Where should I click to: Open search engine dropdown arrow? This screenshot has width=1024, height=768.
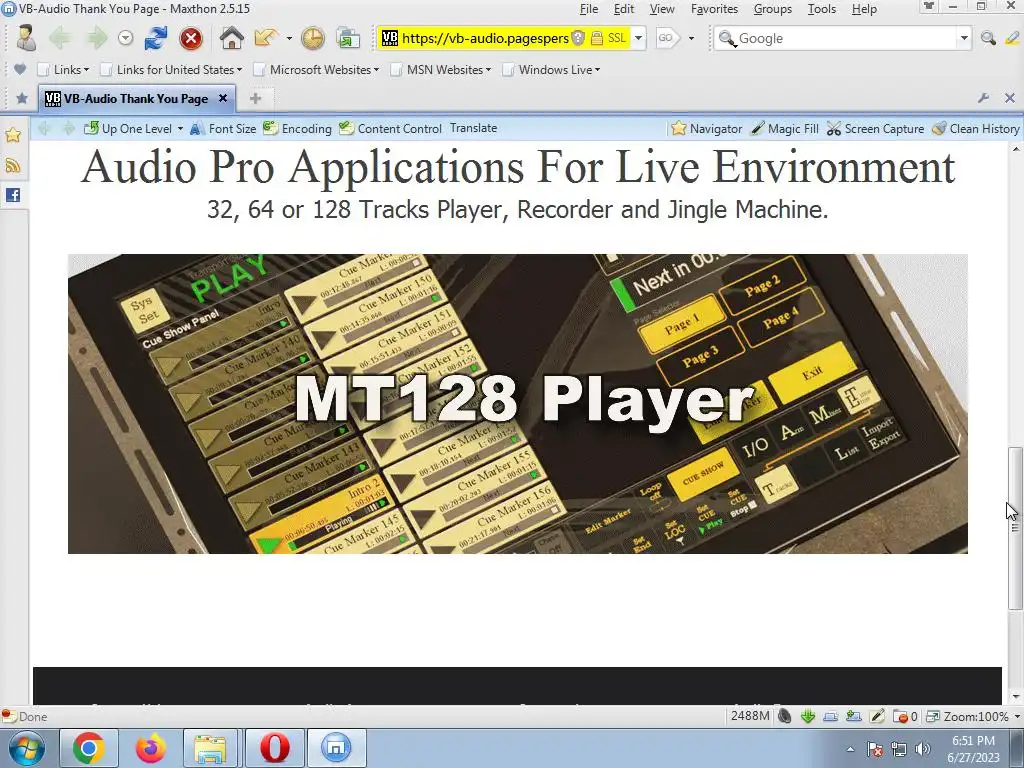pos(964,39)
